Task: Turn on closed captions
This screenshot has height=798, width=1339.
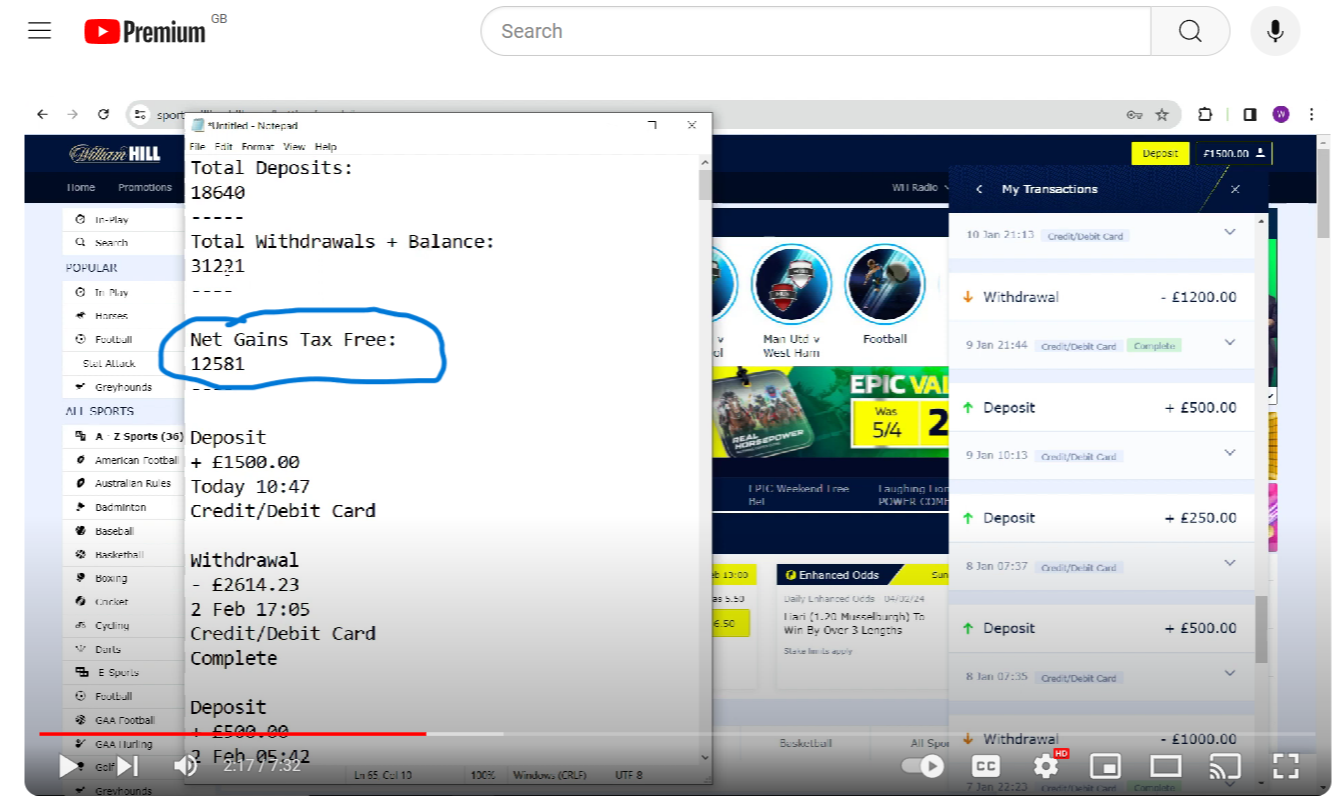Action: coord(986,766)
